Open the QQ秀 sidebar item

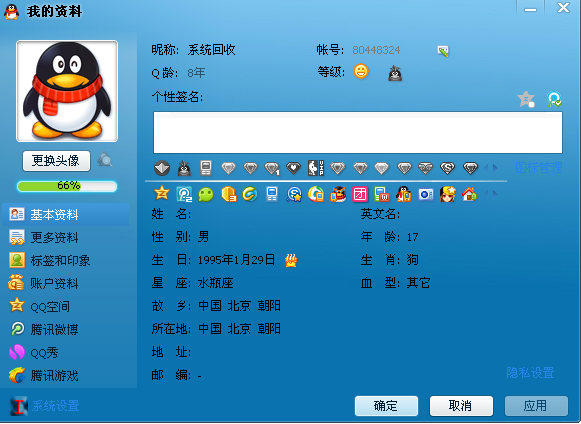point(66,352)
